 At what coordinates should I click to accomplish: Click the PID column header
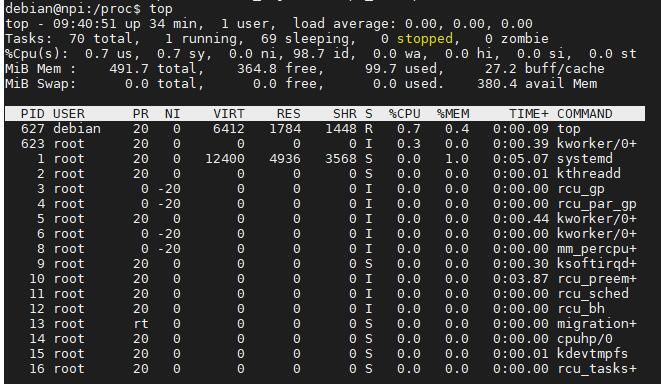tap(32, 114)
